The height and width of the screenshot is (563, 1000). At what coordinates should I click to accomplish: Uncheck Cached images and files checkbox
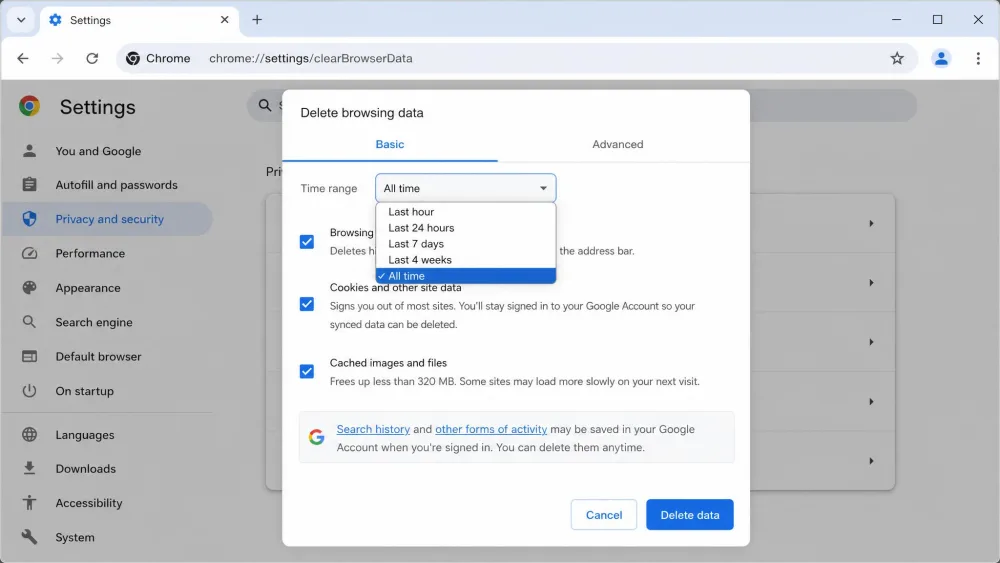click(x=307, y=372)
